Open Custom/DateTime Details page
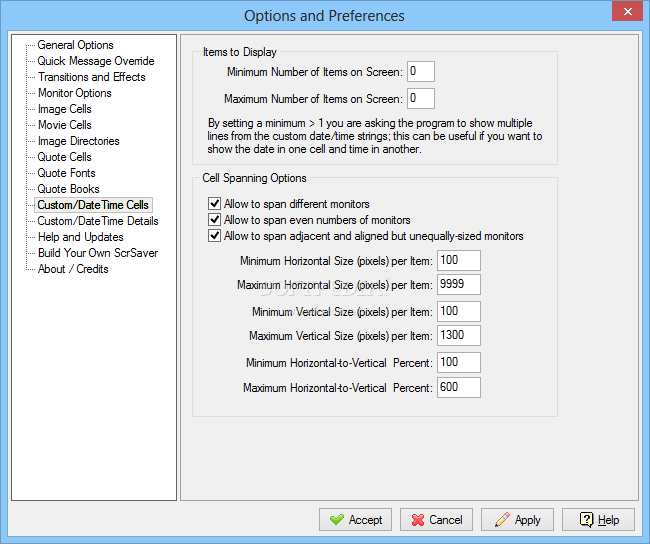Image resolution: width=650 pixels, height=544 pixels. click(98, 221)
